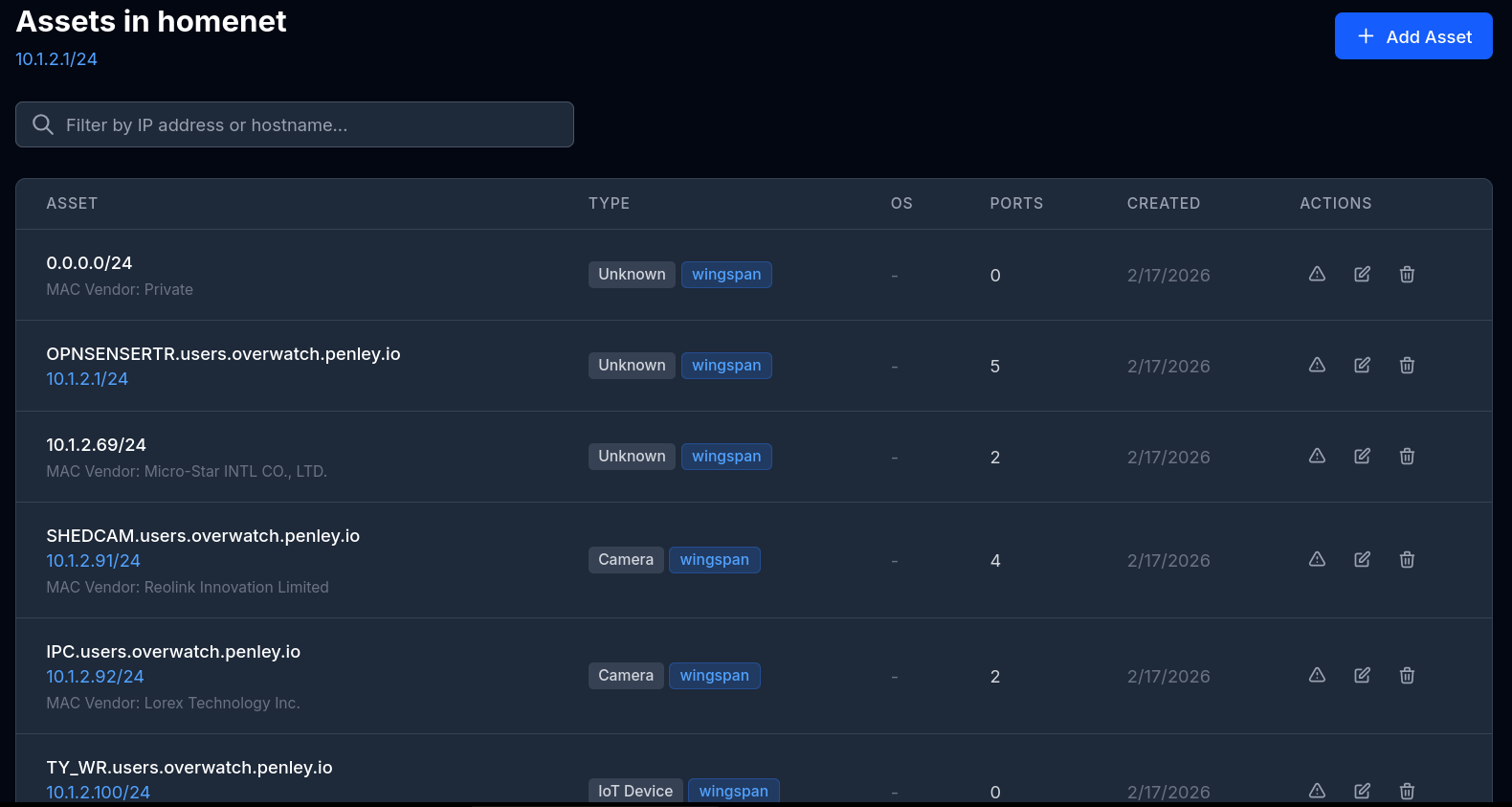Click 'MAC Vendor: Reolink Innovation Limited' text
Viewport: 1512px width, 807px height.
[188, 587]
